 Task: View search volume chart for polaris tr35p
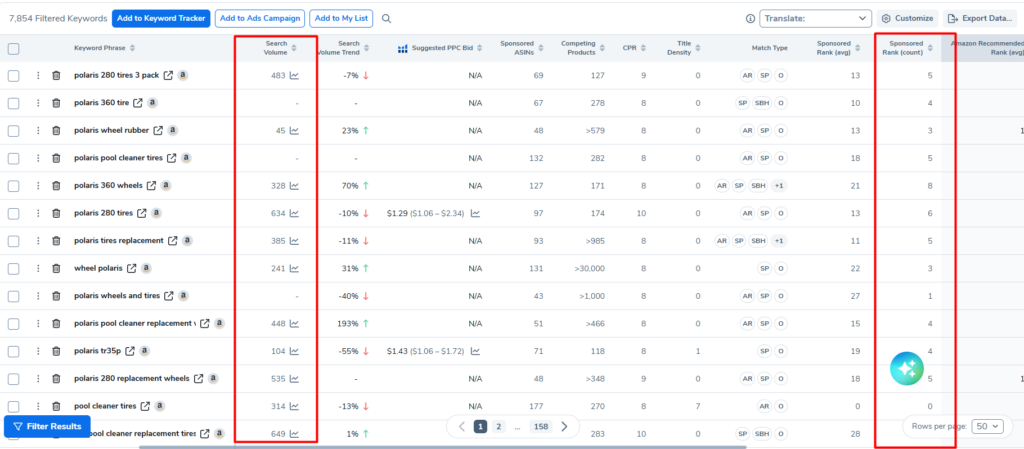pos(295,351)
